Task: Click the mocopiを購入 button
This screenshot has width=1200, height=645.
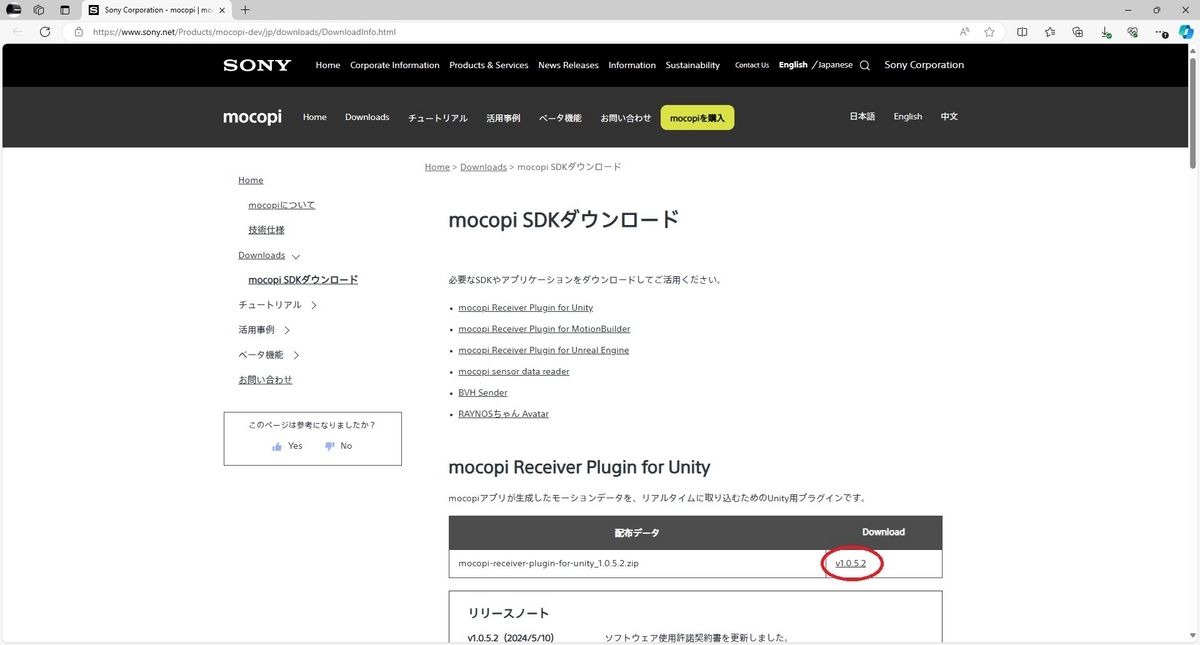Action: 698,117
